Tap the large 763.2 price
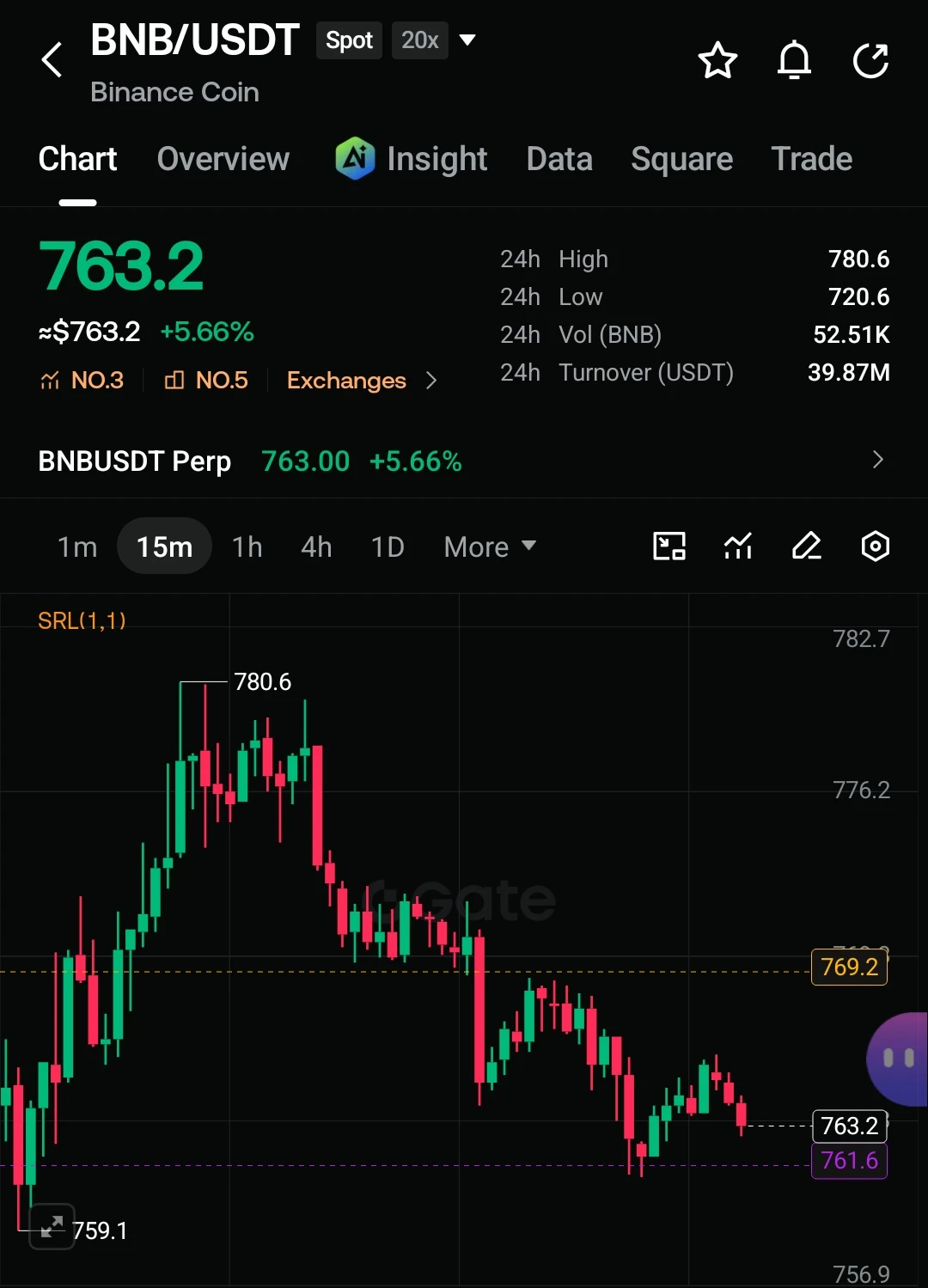 121,266
